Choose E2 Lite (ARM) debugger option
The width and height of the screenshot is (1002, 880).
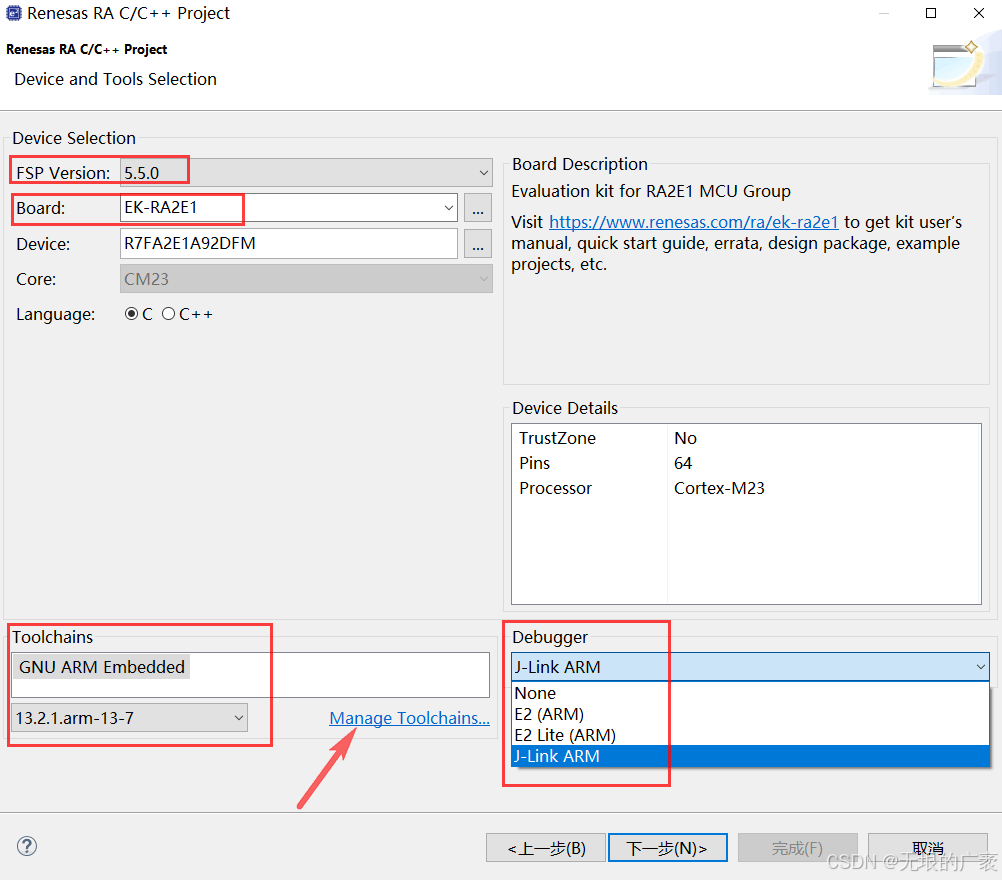coord(750,735)
